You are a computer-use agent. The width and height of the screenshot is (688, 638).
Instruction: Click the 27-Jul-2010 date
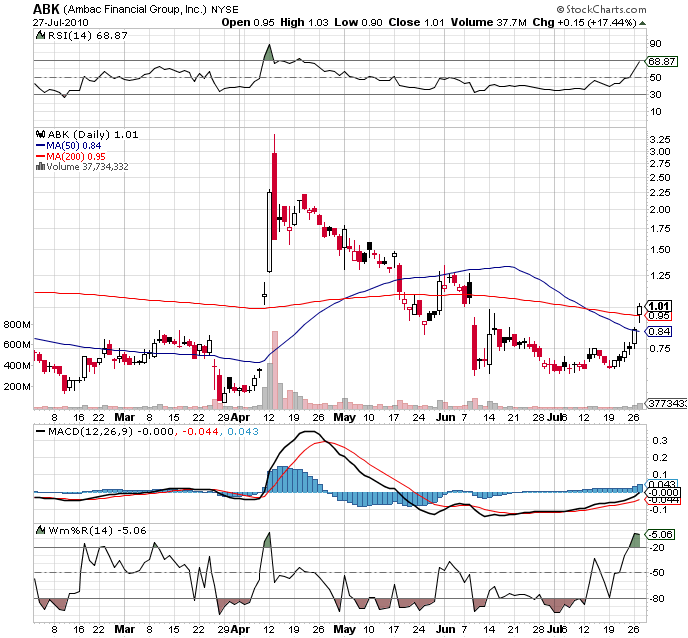(x=61, y=22)
